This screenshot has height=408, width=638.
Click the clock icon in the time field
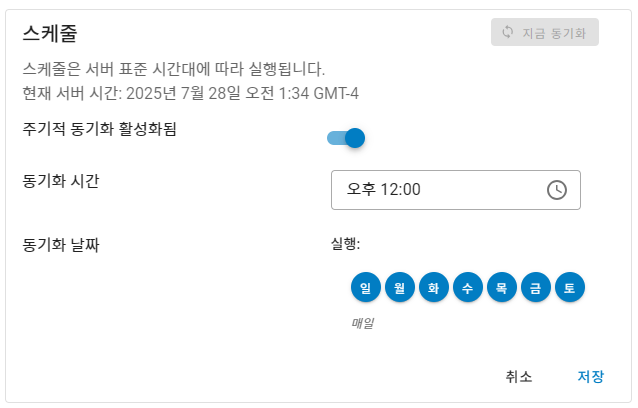[557, 190]
